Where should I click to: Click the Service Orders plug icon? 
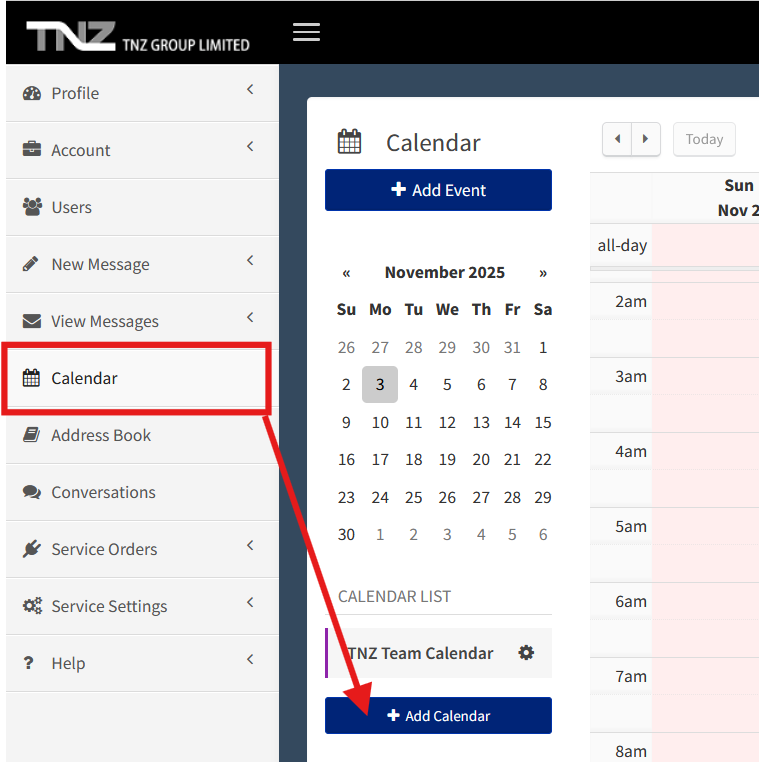click(32, 549)
